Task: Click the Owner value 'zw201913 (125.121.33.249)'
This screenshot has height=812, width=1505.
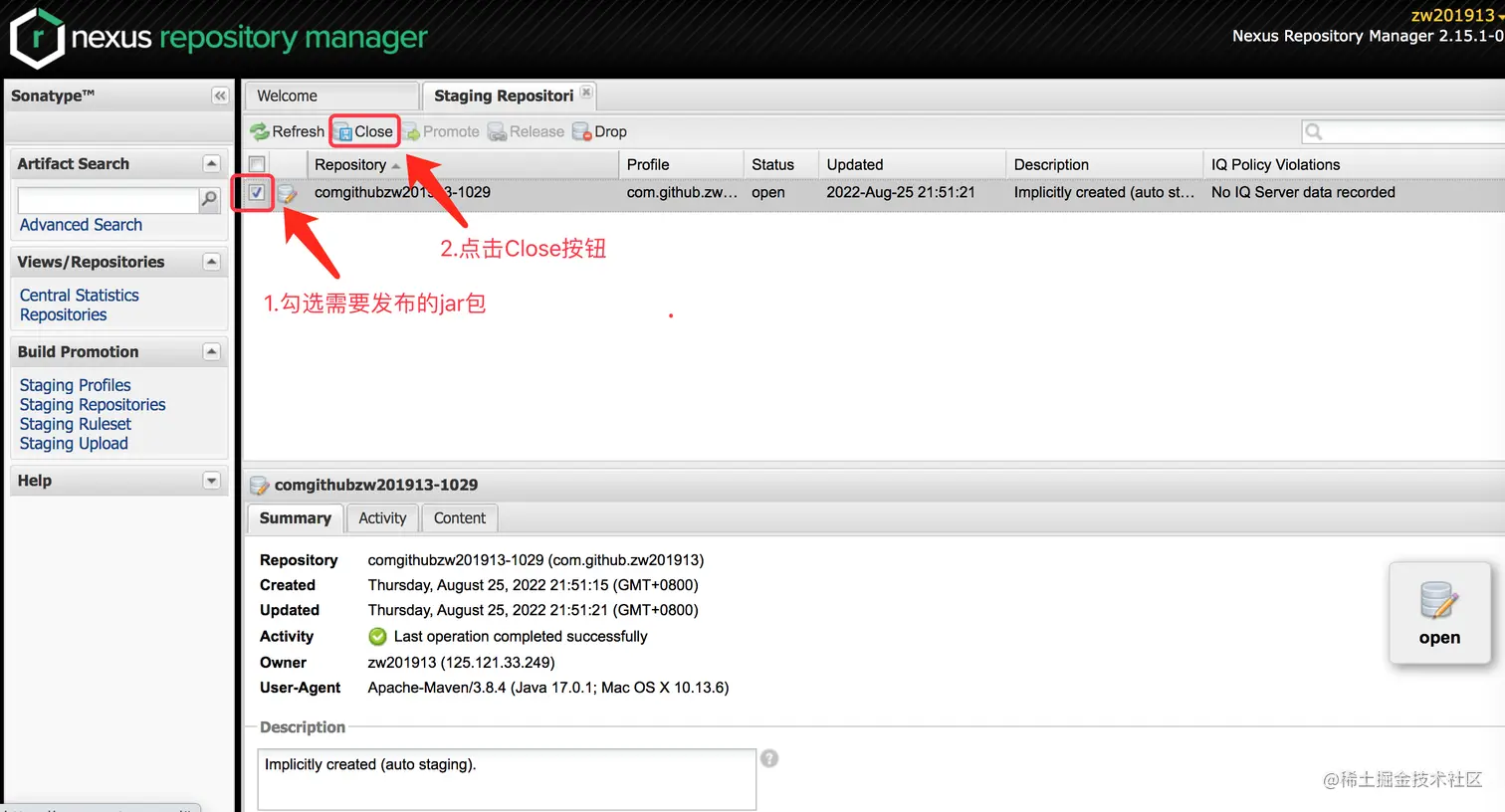Action: (461, 662)
